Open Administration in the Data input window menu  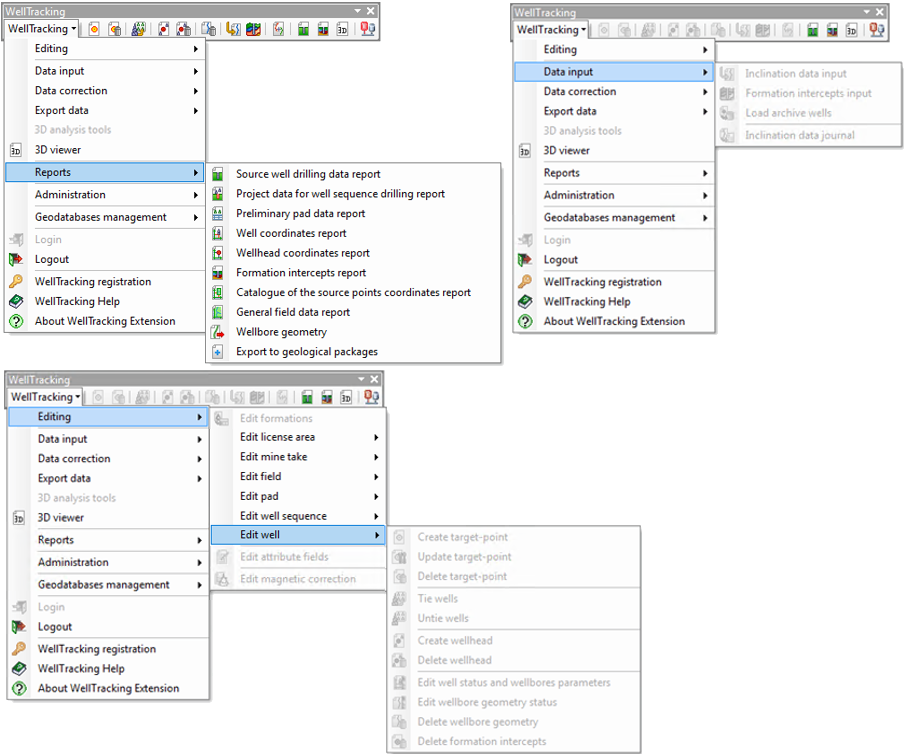(614, 195)
